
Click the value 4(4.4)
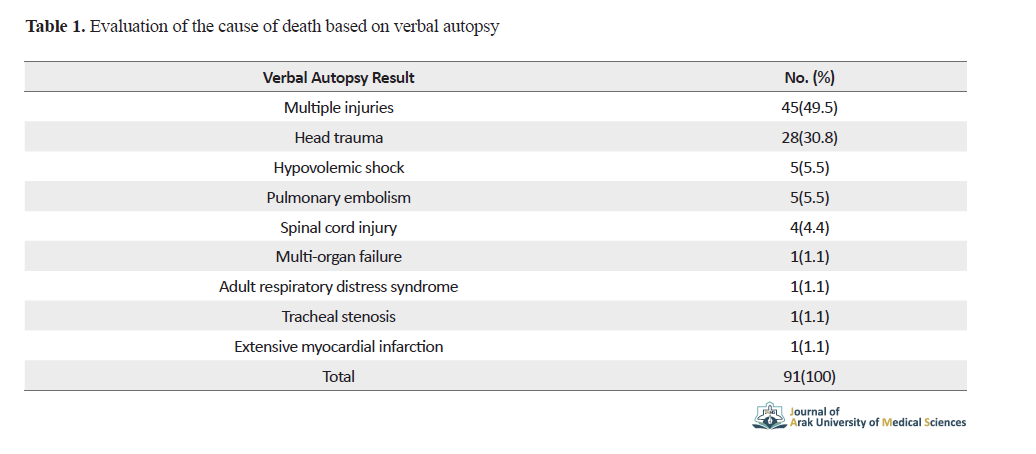[809, 227]
